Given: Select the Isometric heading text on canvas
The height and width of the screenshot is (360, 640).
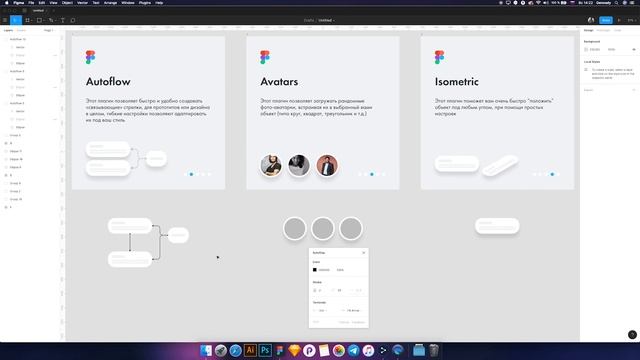Looking at the screenshot, I should tap(456, 82).
